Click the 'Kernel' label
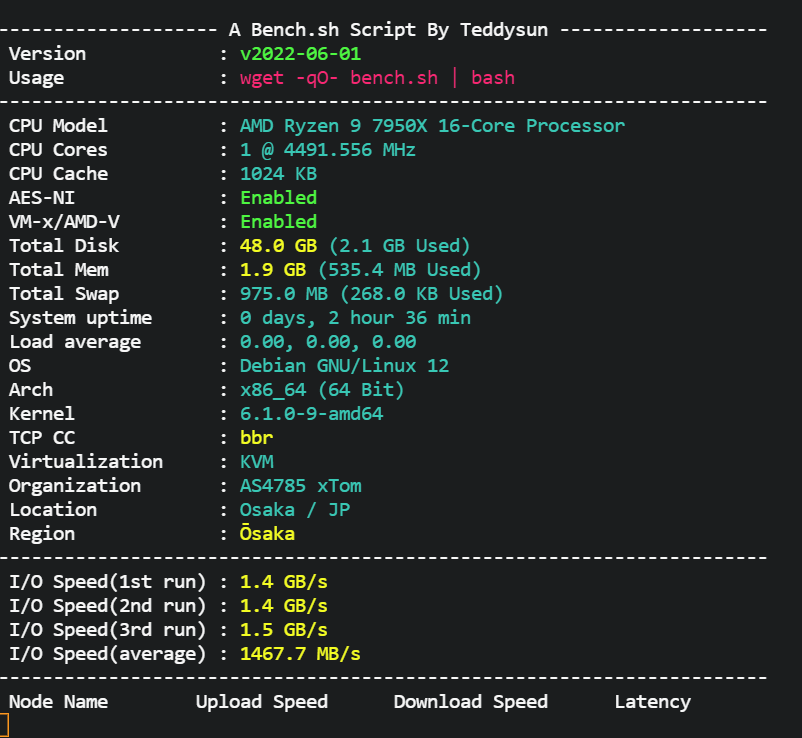Image resolution: width=802 pixels, height=738 pixels. point(42,414)
